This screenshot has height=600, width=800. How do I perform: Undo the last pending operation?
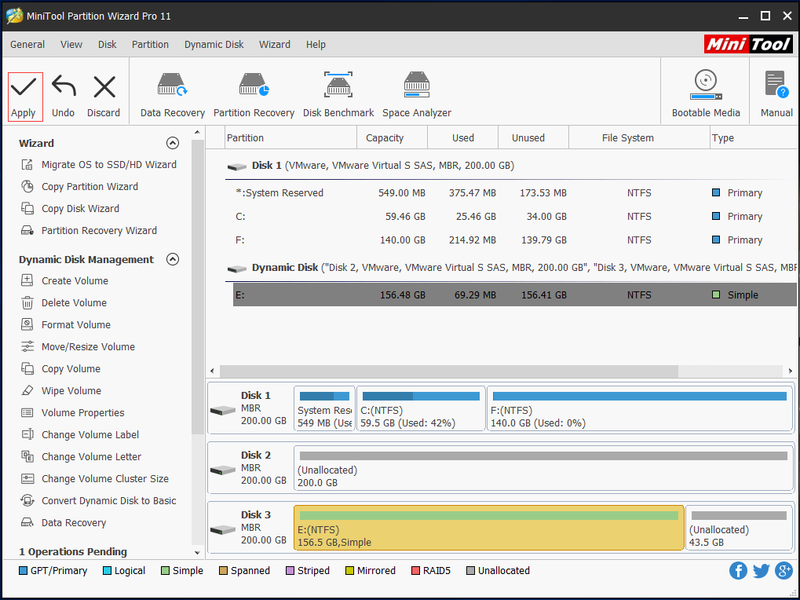[63, 97]
